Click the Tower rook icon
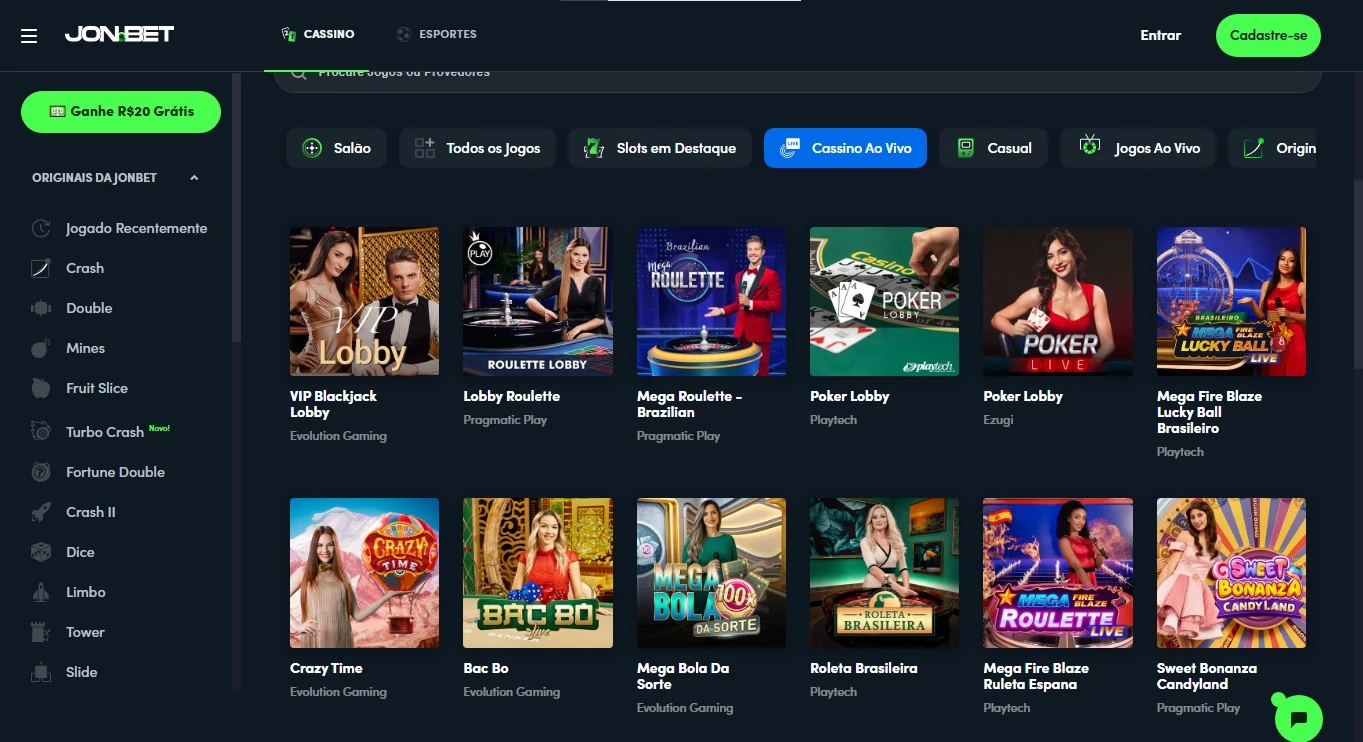The height and width of the screenshot is (742, 1363). 41,632
